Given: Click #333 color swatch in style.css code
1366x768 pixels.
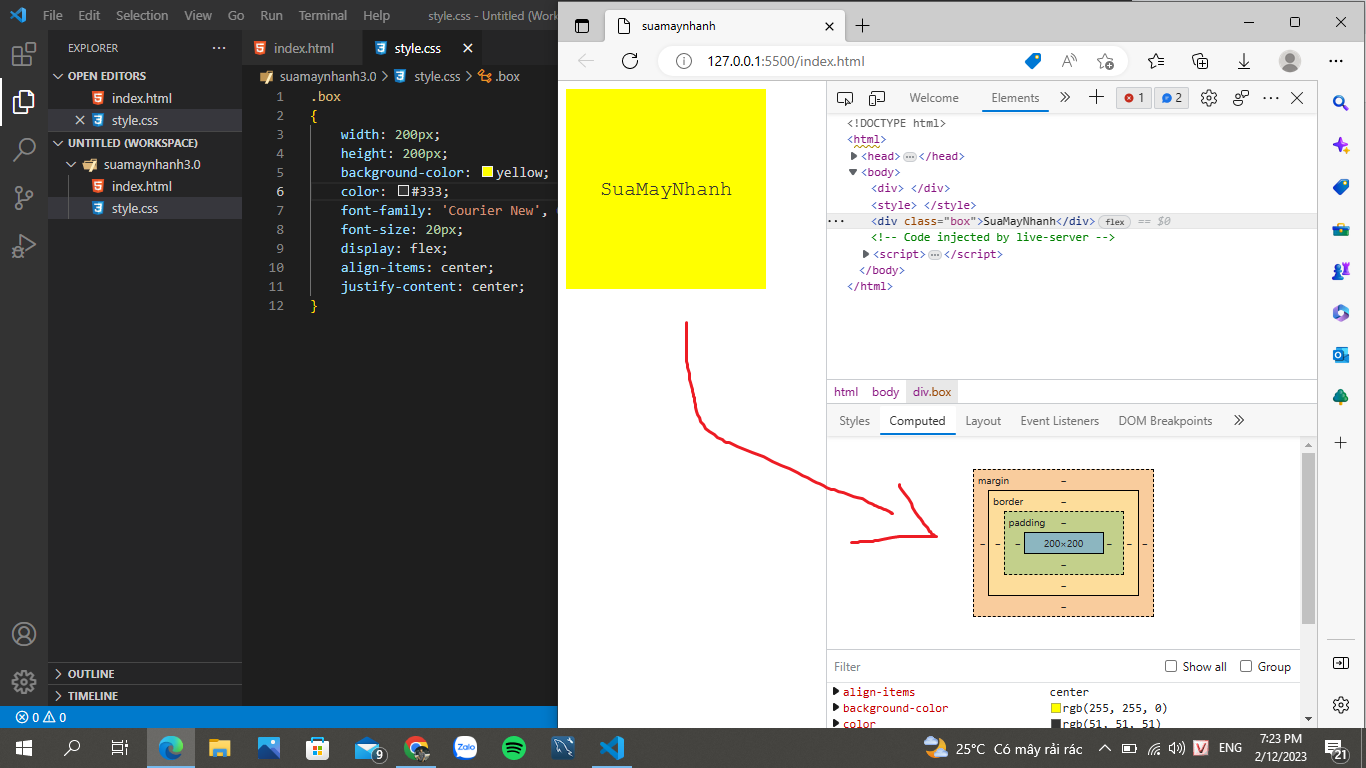Looking at the screenshot, I should (x=403, y=191).
